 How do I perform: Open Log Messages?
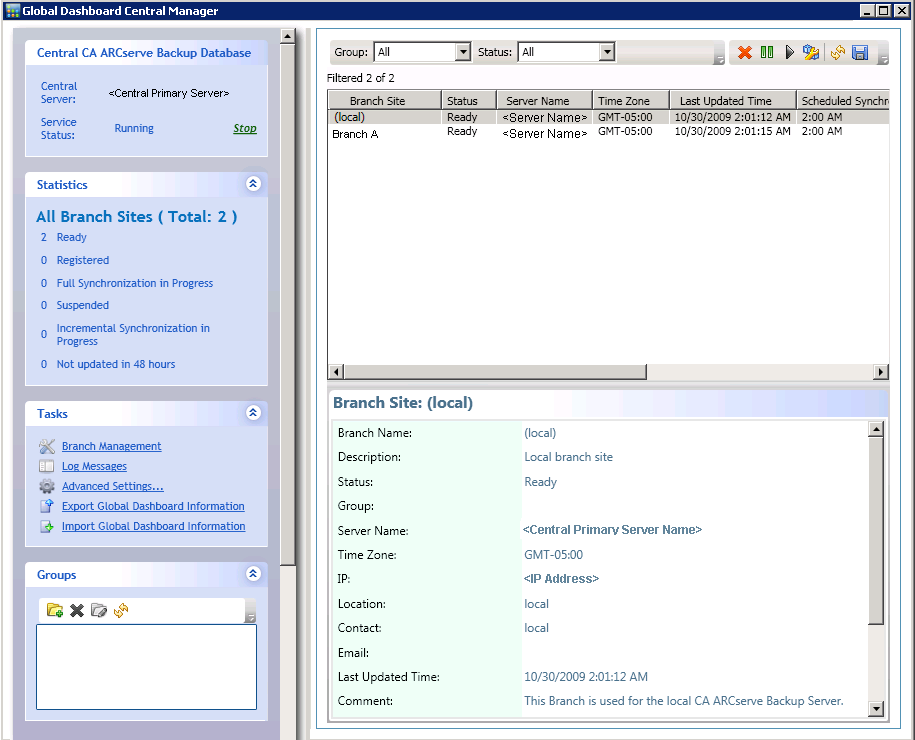[94, 466]
